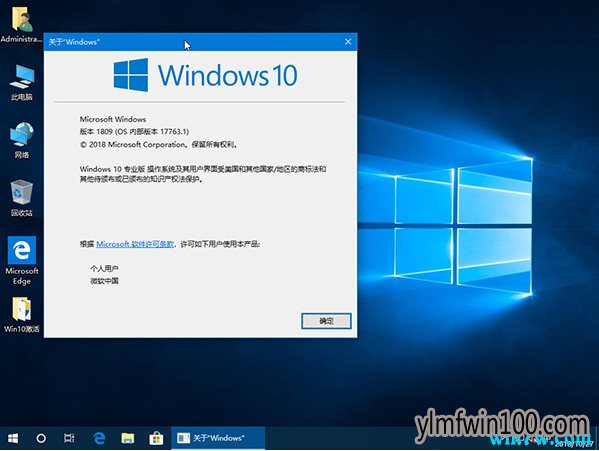599x451 pixels.
Task: Click the '个人用户' licensed user text
Action: coord(104,268)
